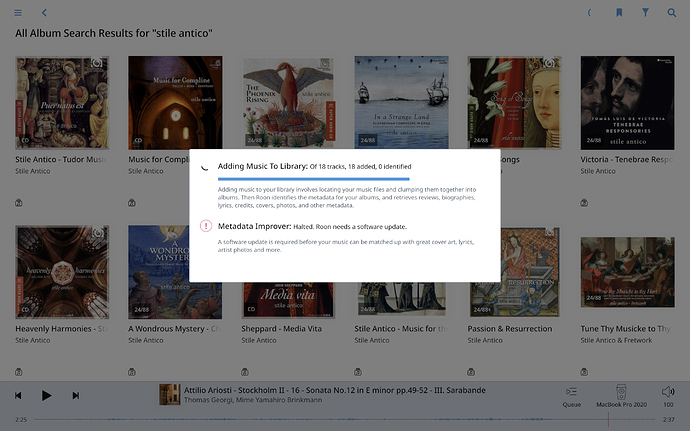Open the Queue

pyautogui.click(x=572, y=396)
